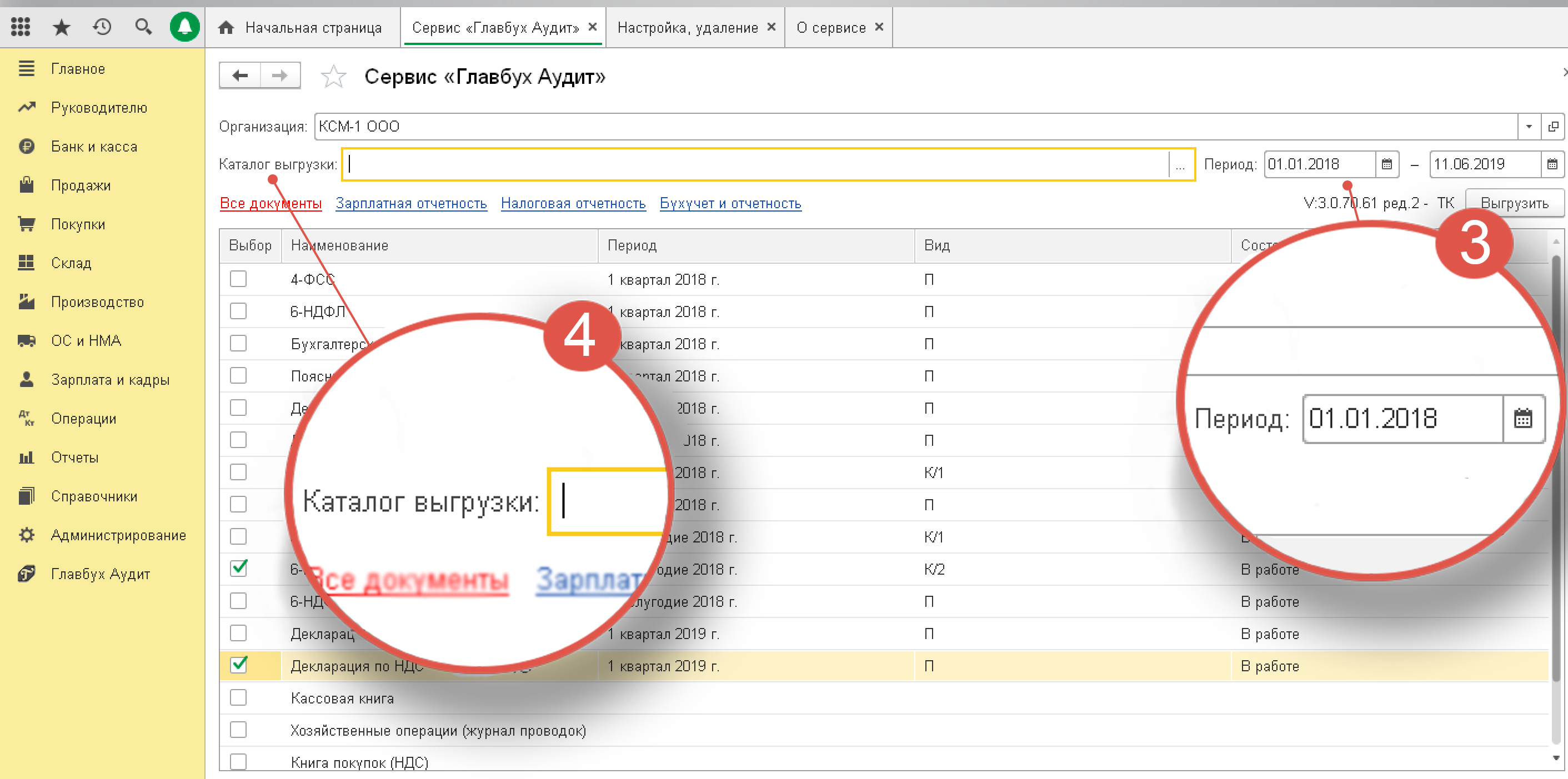Filter by Налоговая отчетность link
The height and width of the screenshot is (779, 1568).
(x=573, y=203)
